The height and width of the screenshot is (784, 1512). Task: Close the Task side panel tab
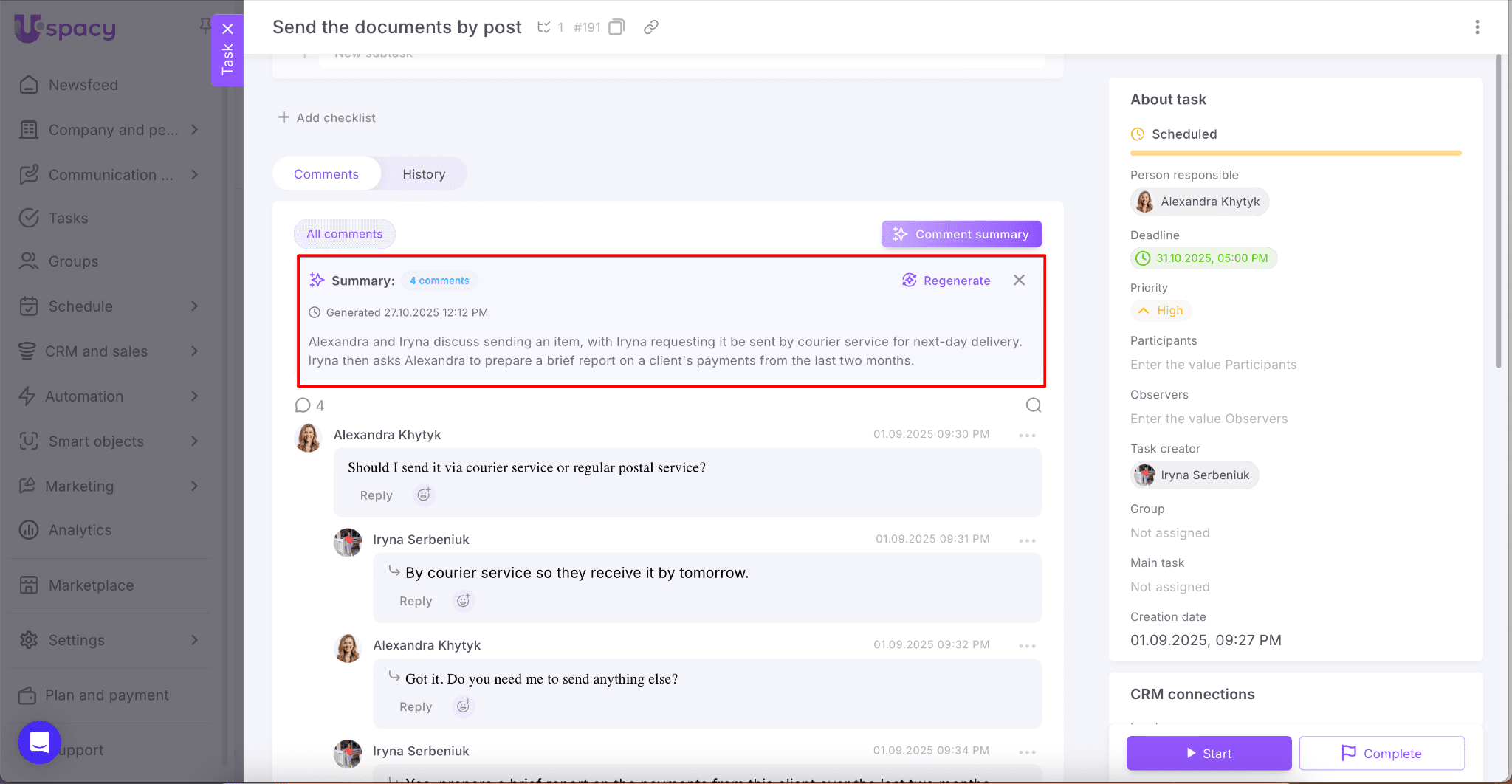227,30
